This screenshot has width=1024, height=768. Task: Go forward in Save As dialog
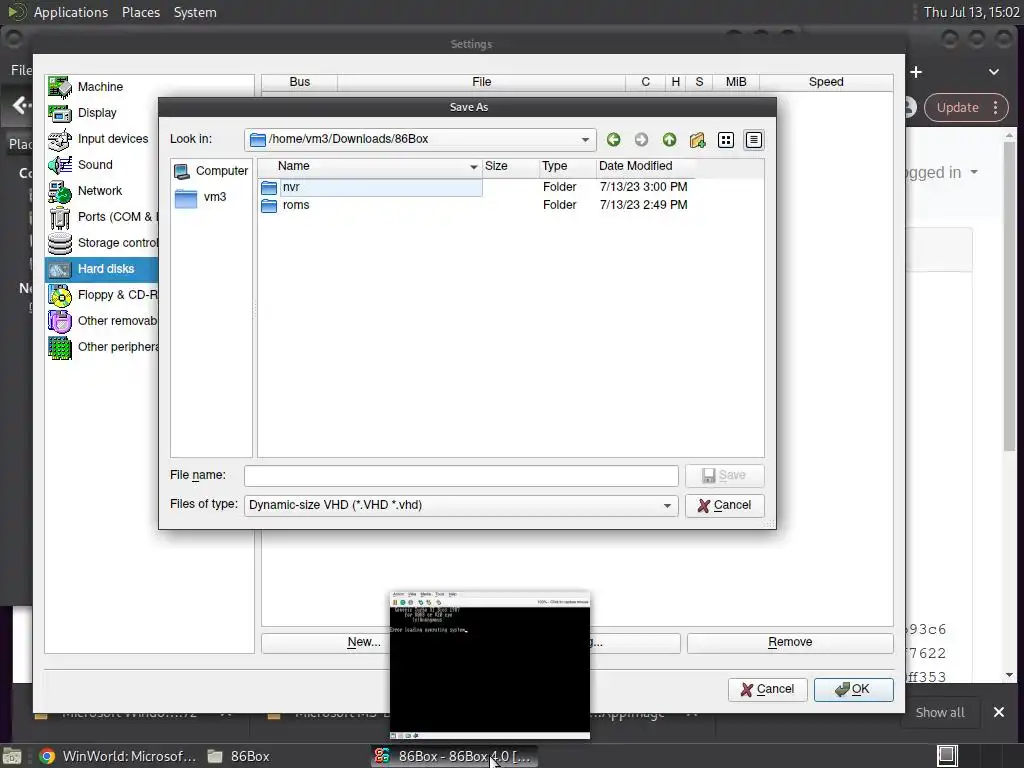641,140
